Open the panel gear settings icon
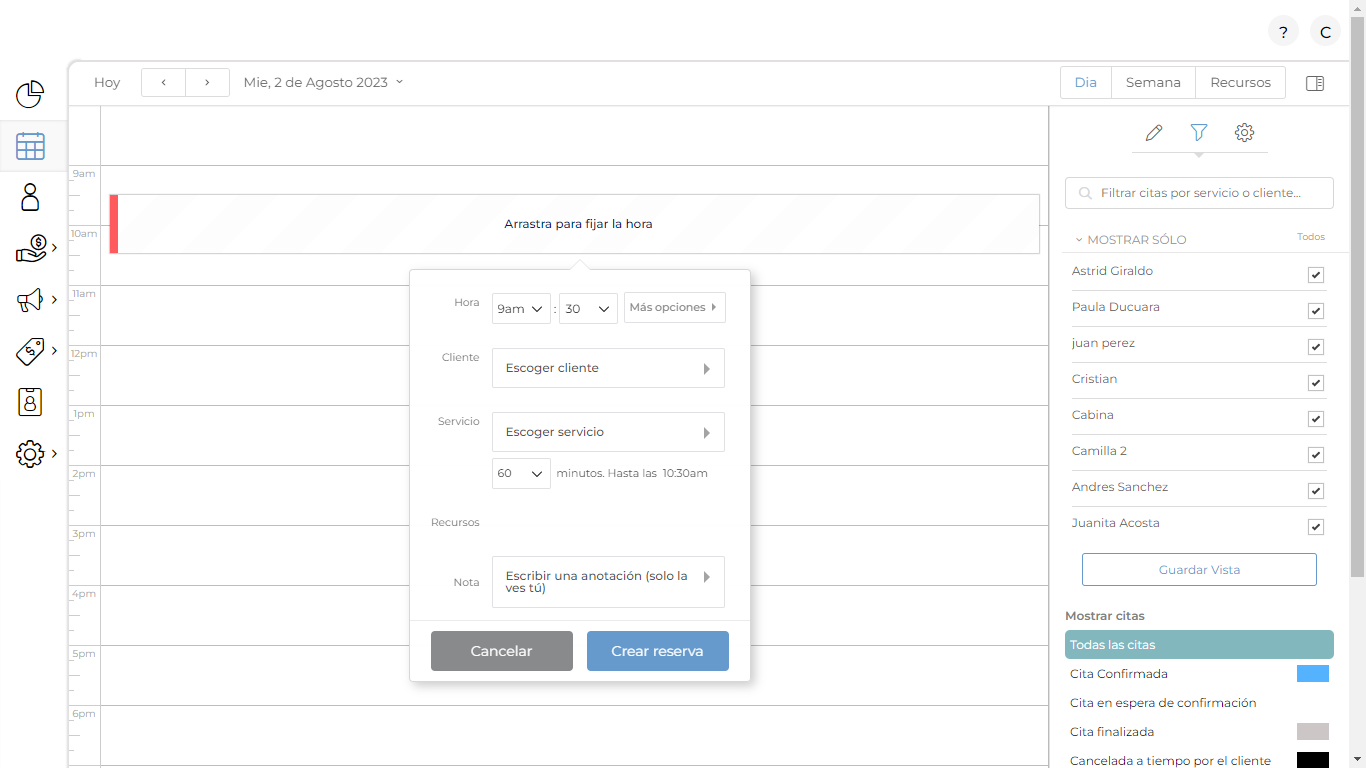 [1244, 132]
